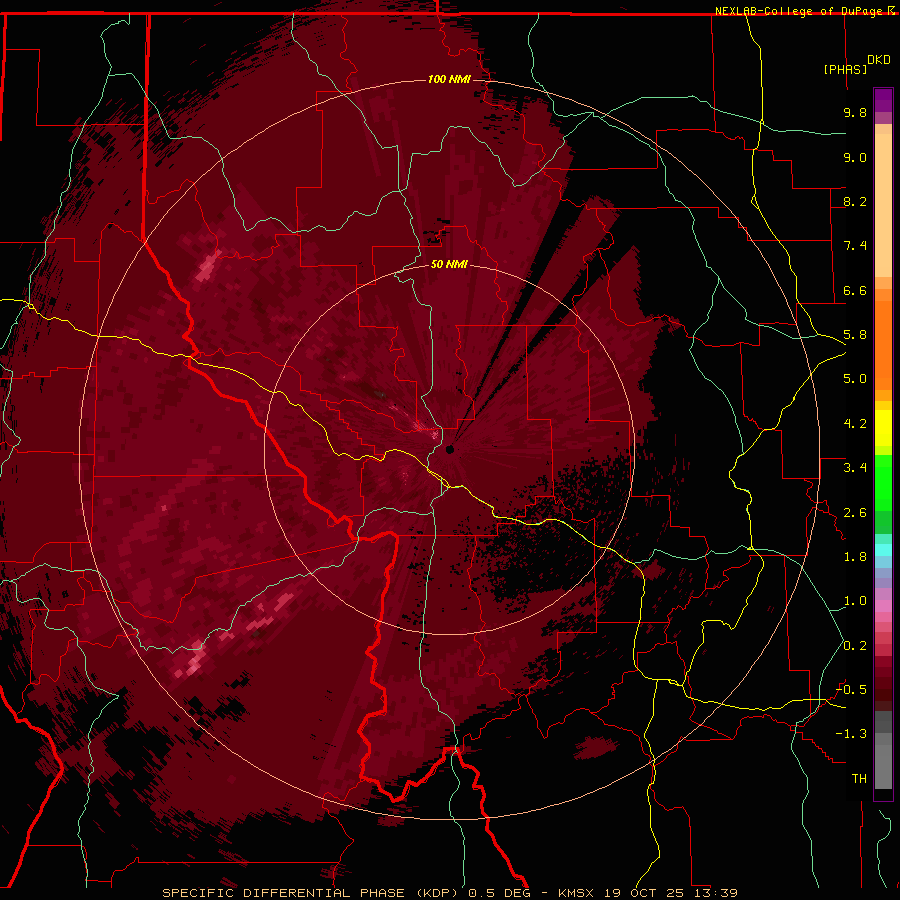Image resolution: width=900 pixels, height=900 pixels.
Task: Click the 7.4 value on color scale
Action: 855,246
